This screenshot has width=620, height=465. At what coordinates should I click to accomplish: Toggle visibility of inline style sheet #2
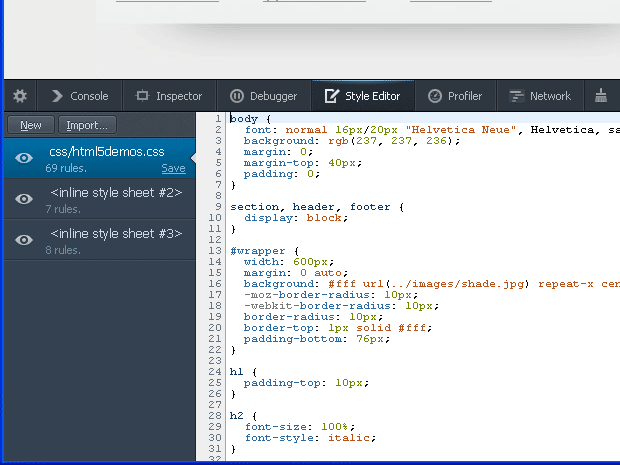[x=24, y=199]
